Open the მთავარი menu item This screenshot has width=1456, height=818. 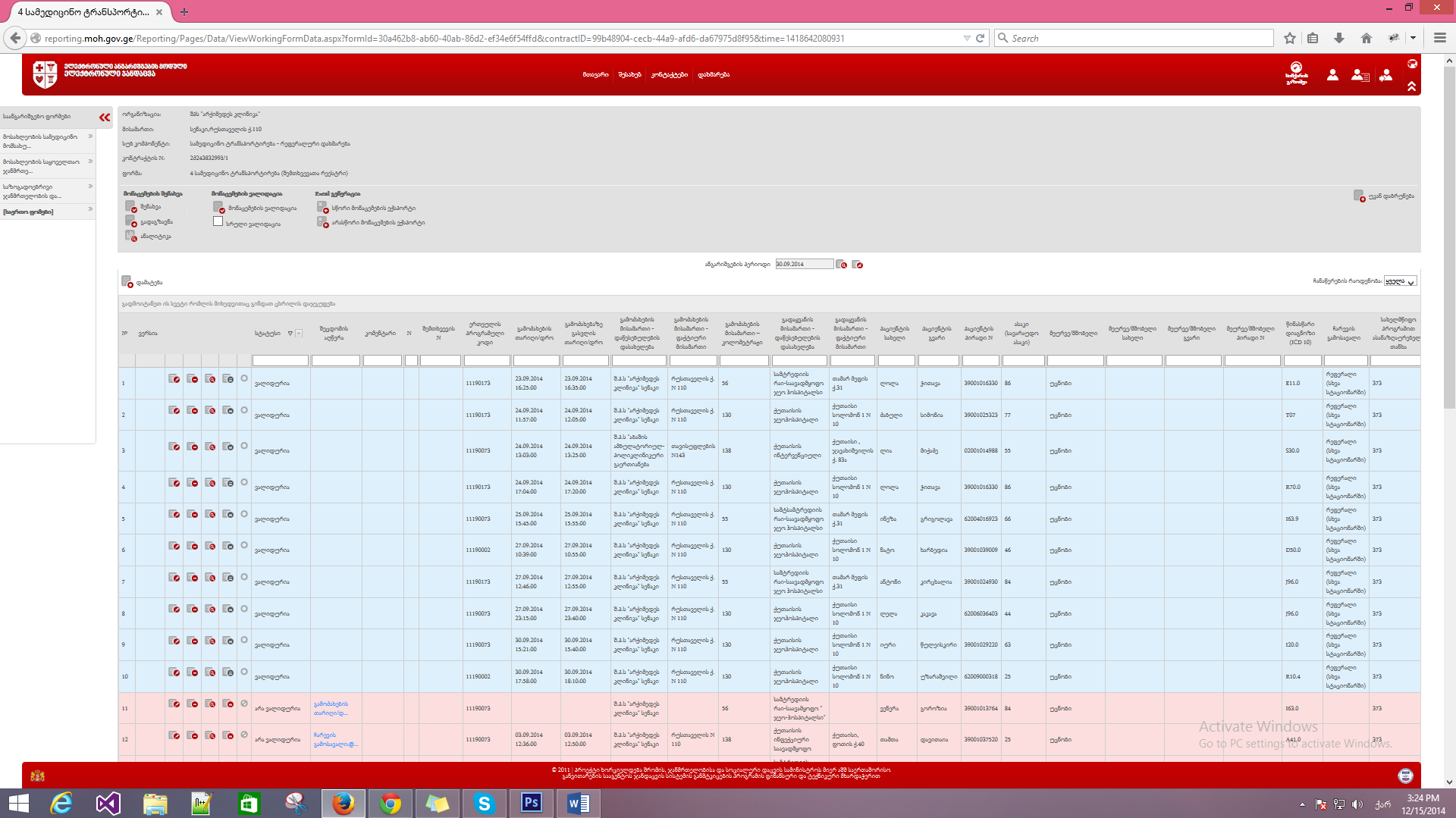(595, 75)
